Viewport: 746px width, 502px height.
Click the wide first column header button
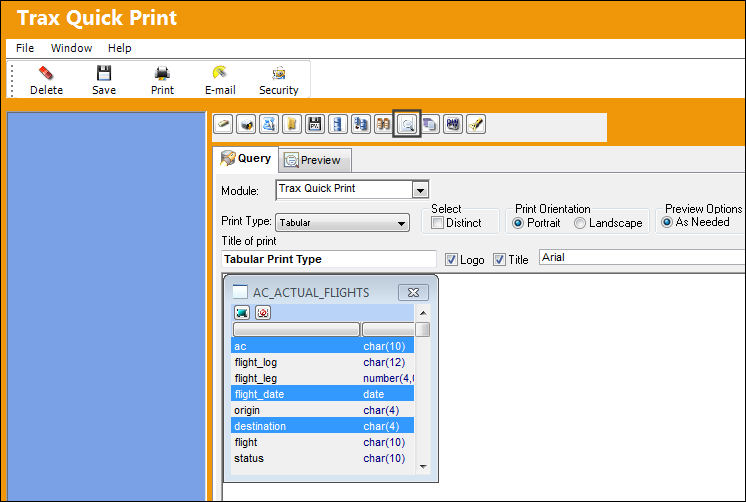point(296,329)
